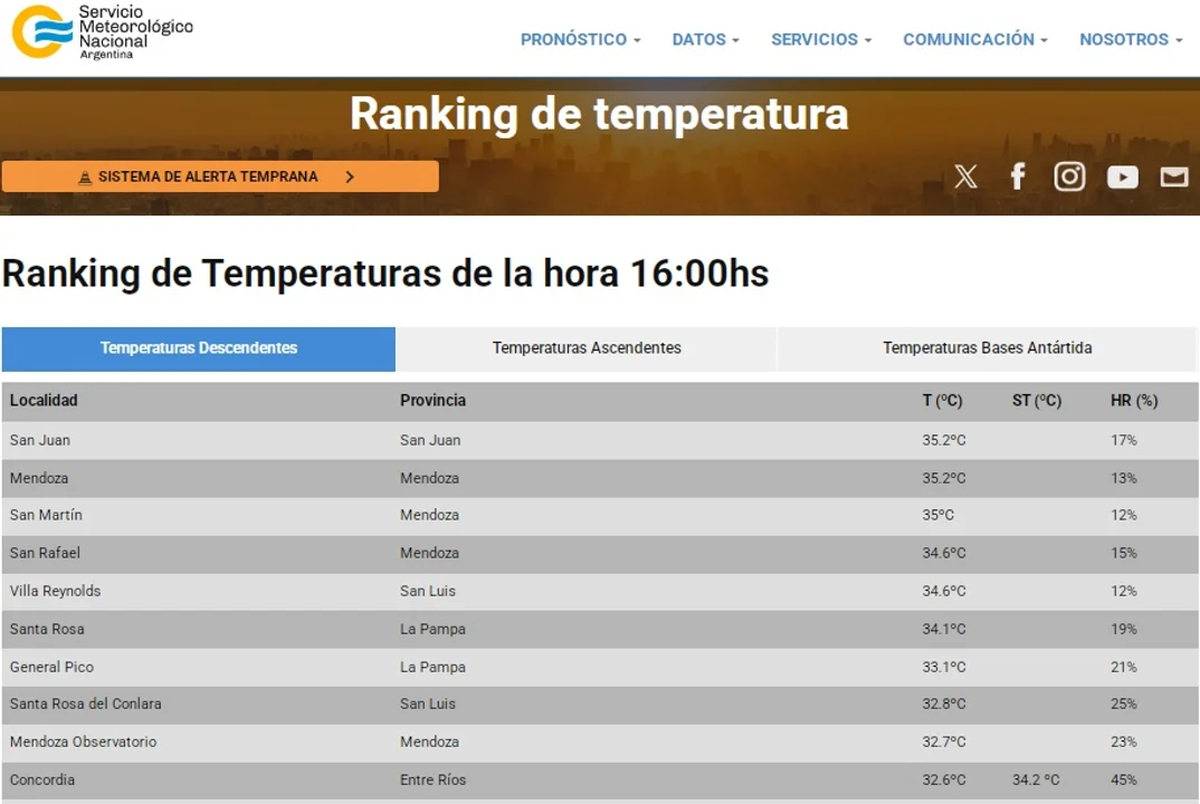
Task: Select the Temperaturas Descendentes tab
Action: (x=198, y=348)
